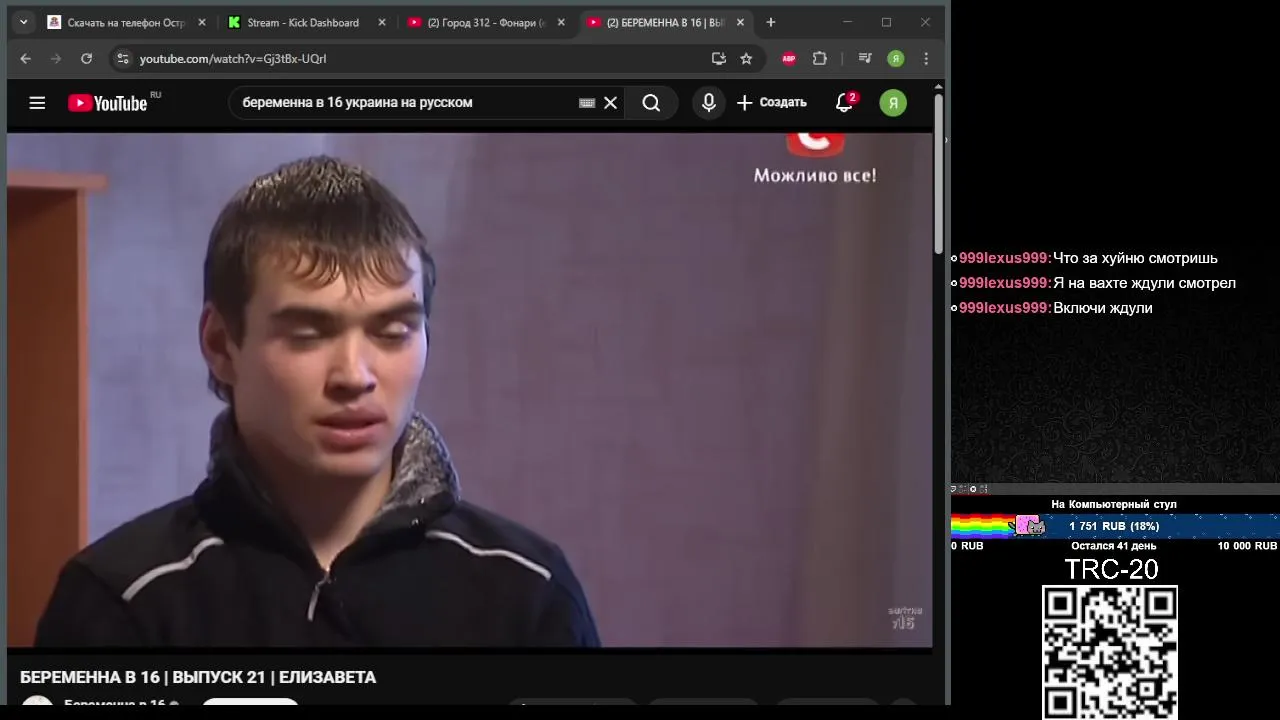Start voice search with the microphone
1280x720 pixels.
709,102
